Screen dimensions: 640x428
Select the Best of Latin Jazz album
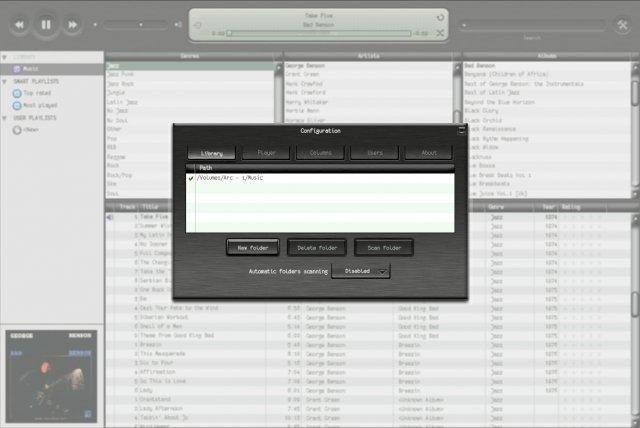tap(547, 93)
